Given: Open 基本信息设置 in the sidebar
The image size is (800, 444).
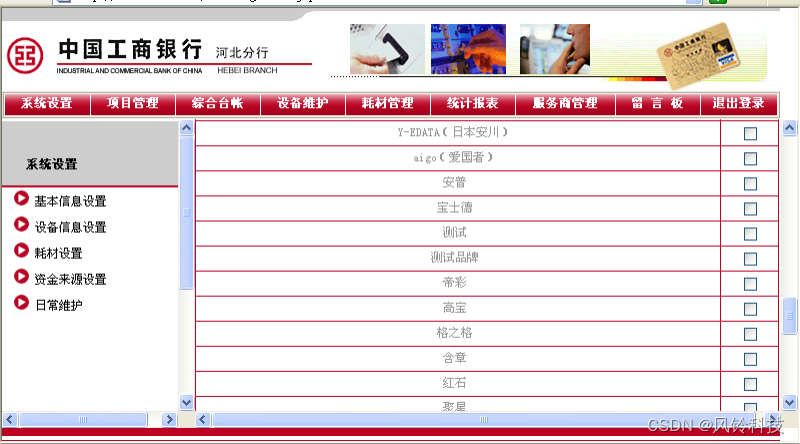Looking at the screenshot, I should [70, 201].
